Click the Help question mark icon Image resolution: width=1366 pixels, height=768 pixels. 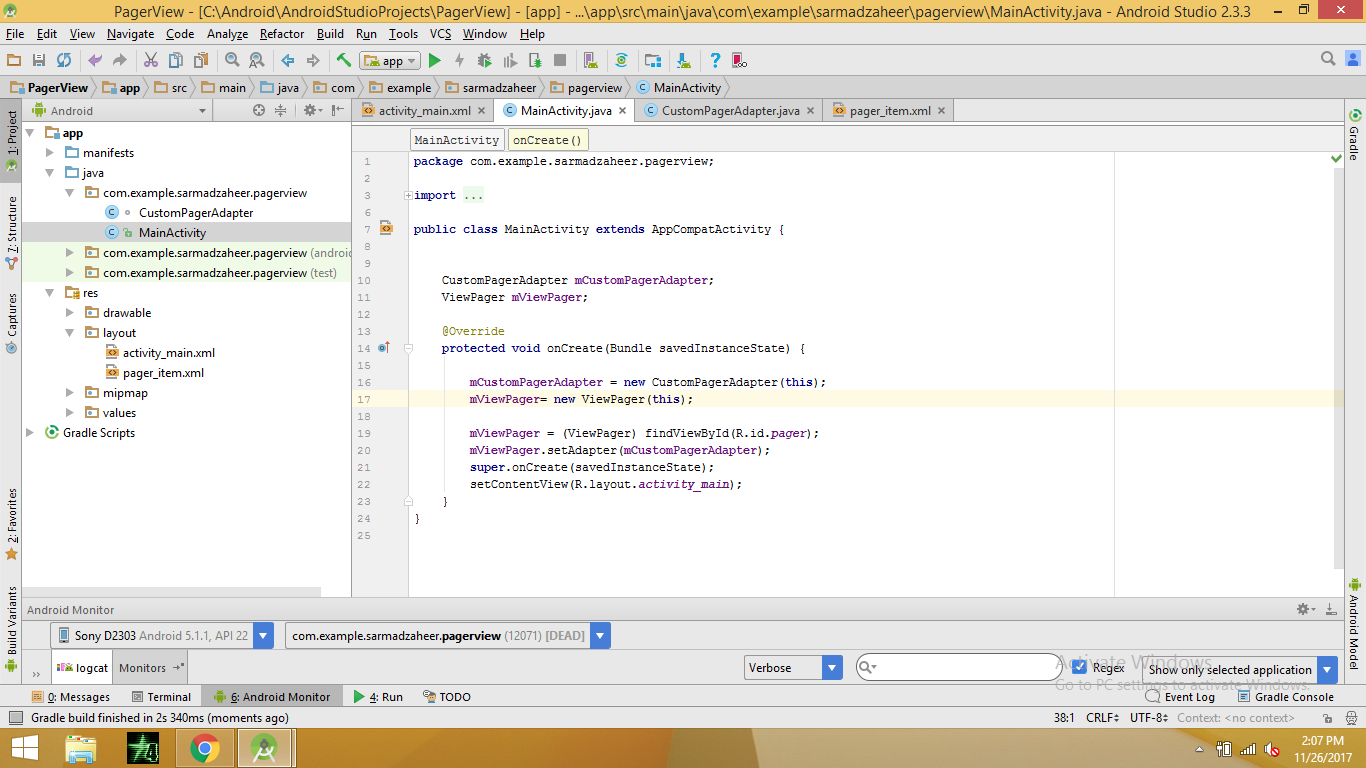click(x=715, y=61)
